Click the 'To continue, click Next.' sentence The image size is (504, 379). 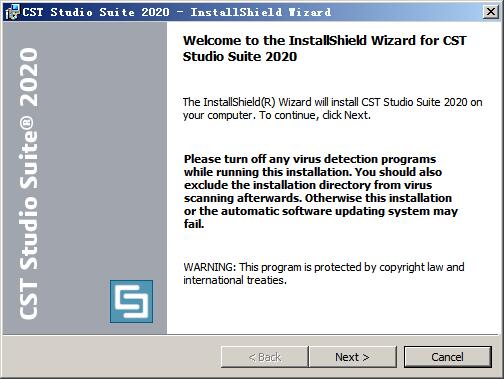pyautogui.click(x=315, y=115)
